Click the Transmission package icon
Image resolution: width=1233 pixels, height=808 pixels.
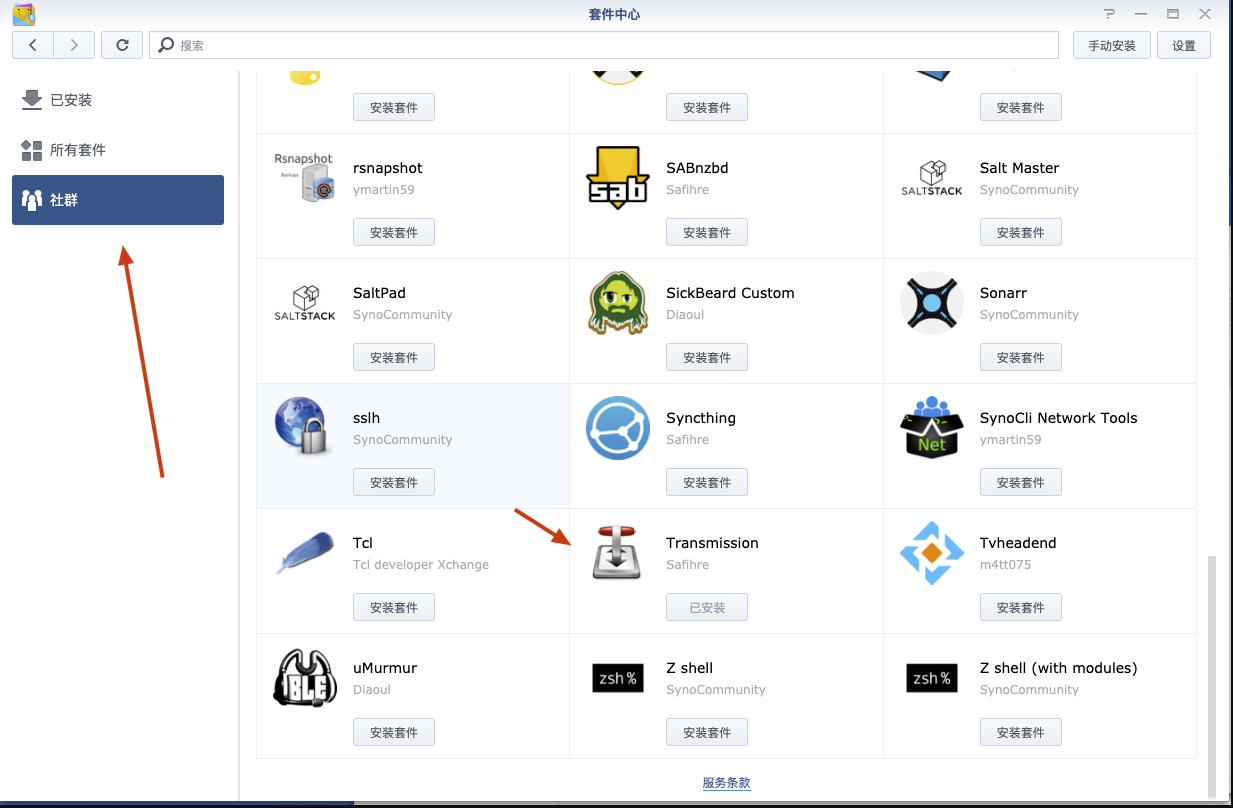pos(617,553)
